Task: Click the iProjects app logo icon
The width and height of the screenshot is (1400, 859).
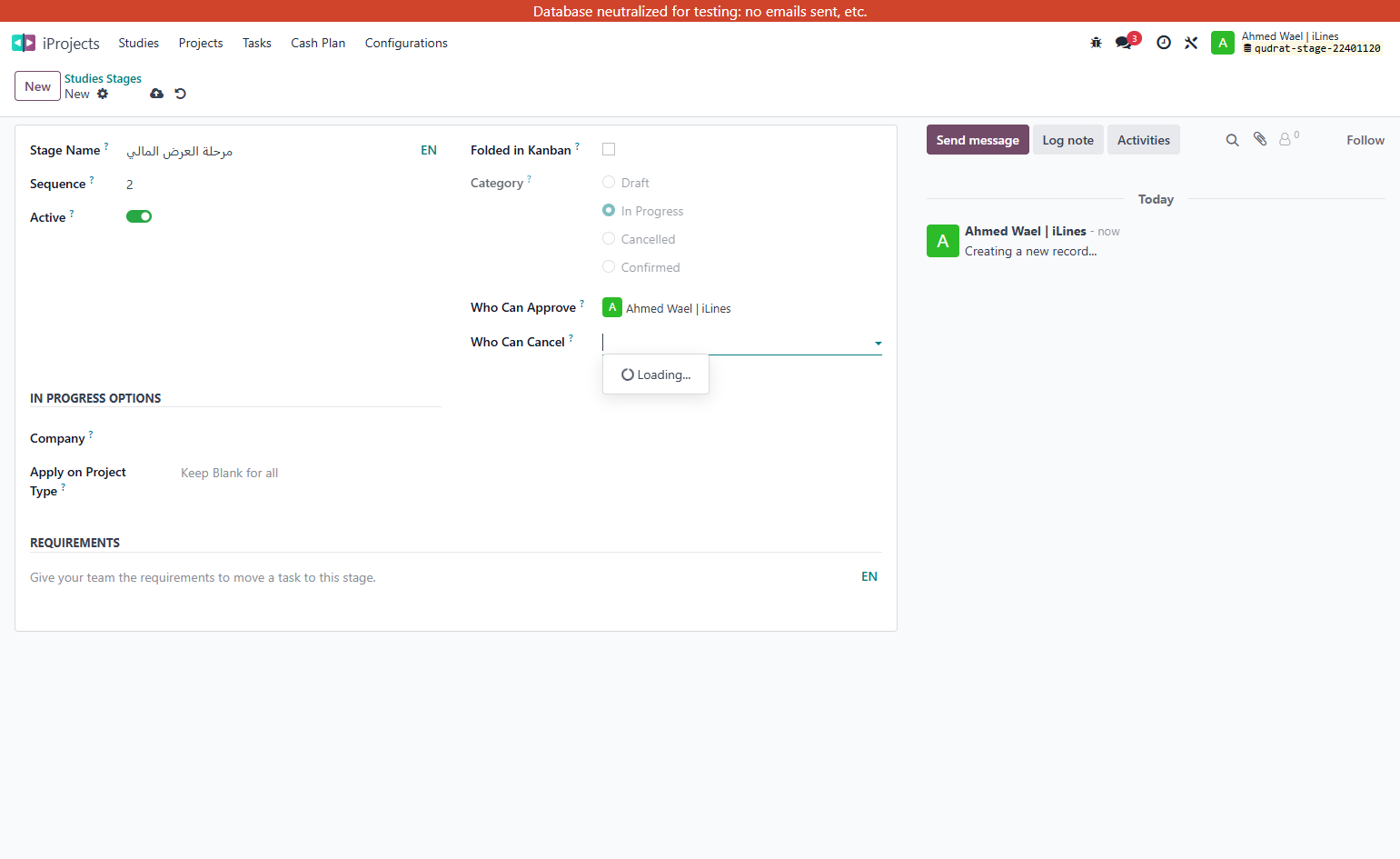Action: [24, 43]
